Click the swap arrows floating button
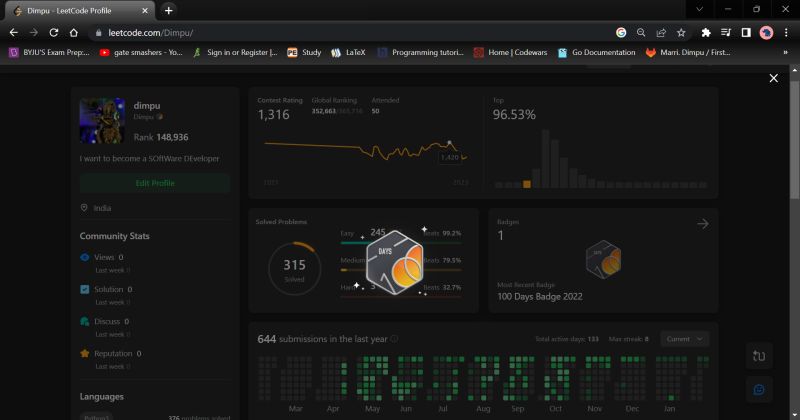Viewport: 800px width, 420px height. pyautogui.click(x=759, y=356)
